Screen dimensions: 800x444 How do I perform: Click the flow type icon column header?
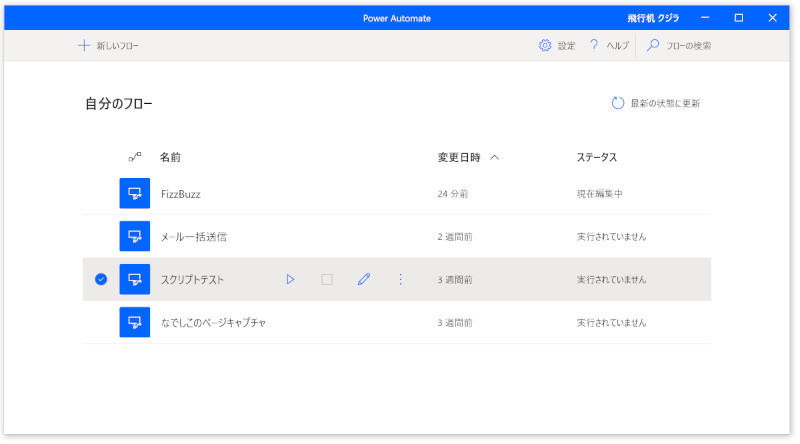pyautogui.click(x=135, y=157)
